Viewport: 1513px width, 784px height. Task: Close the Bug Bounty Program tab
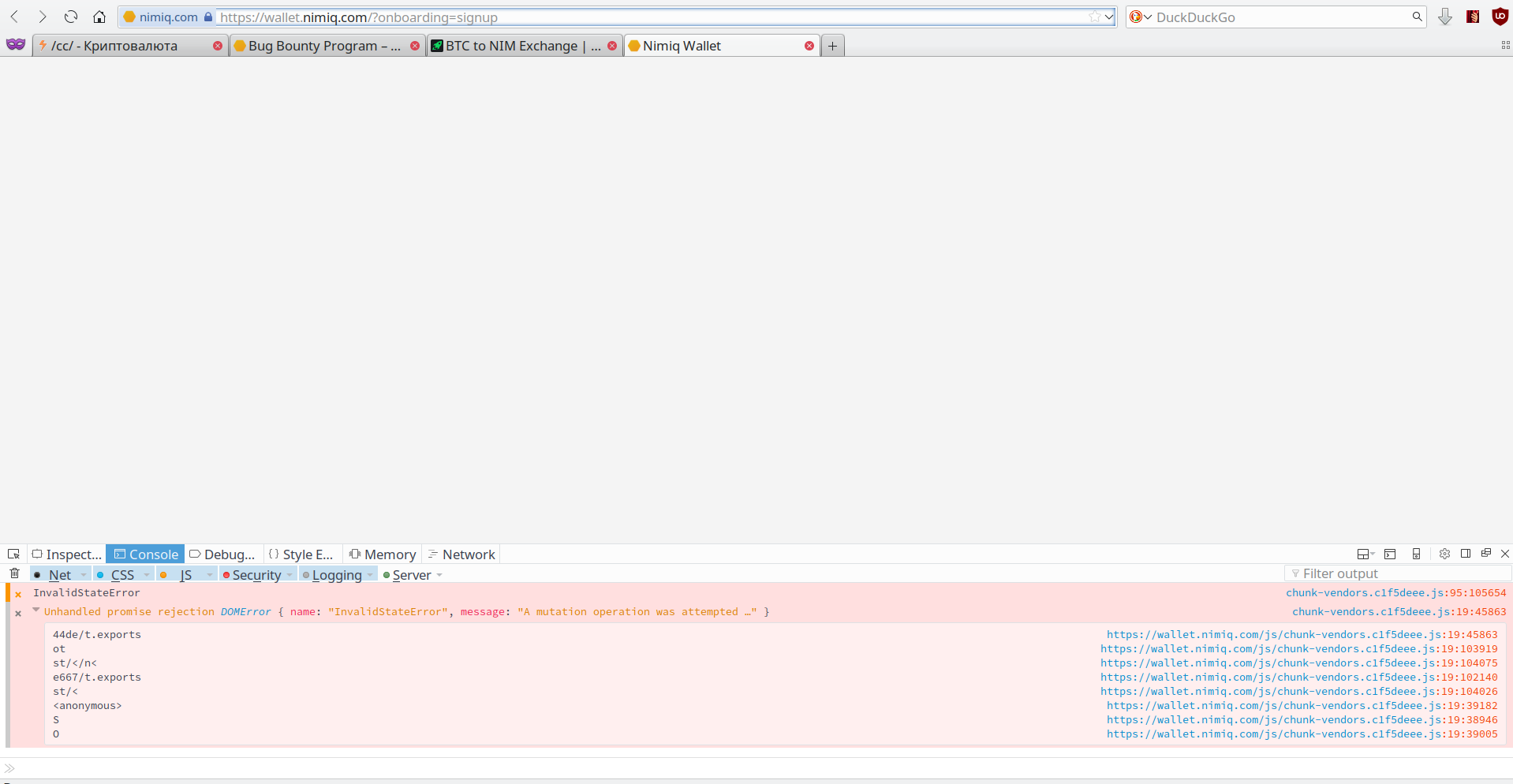415,46
